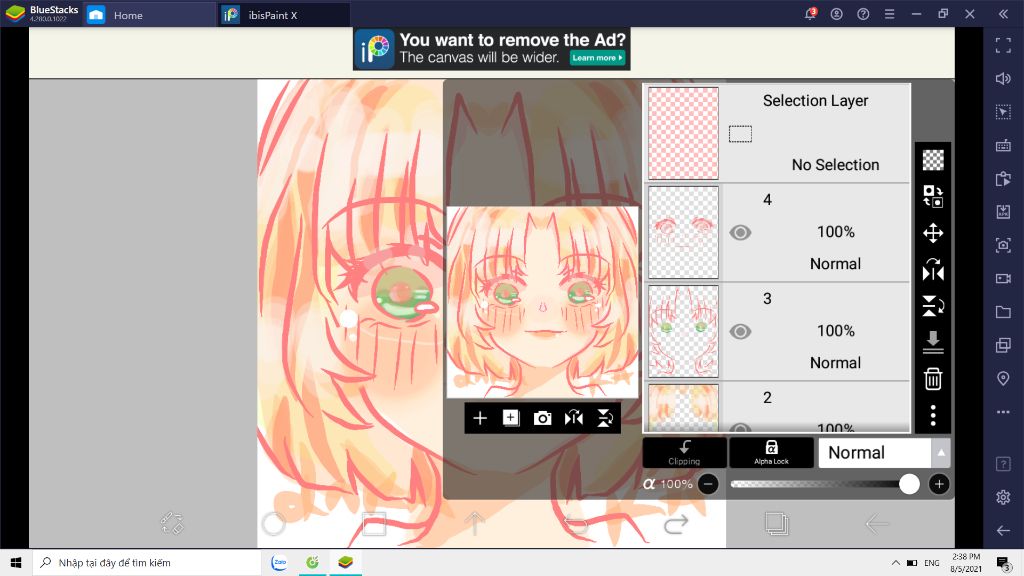Click Learn more in the ad banner
The image size is (1024, 576).
tap(597, 57)
